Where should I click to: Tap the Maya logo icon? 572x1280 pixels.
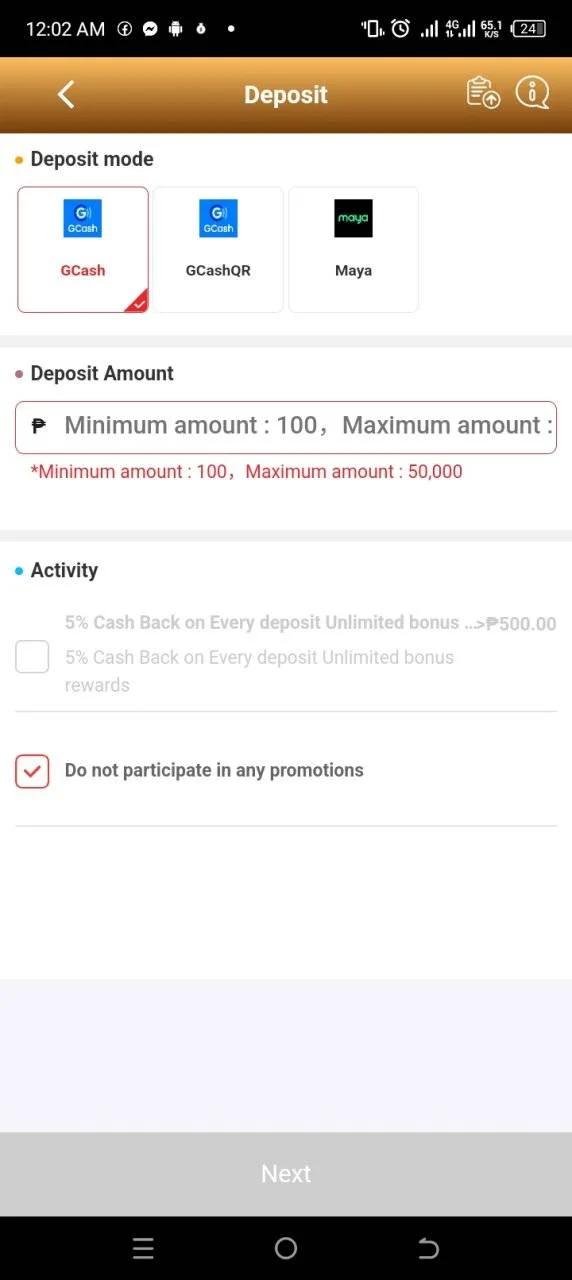[x=353, y=218]
